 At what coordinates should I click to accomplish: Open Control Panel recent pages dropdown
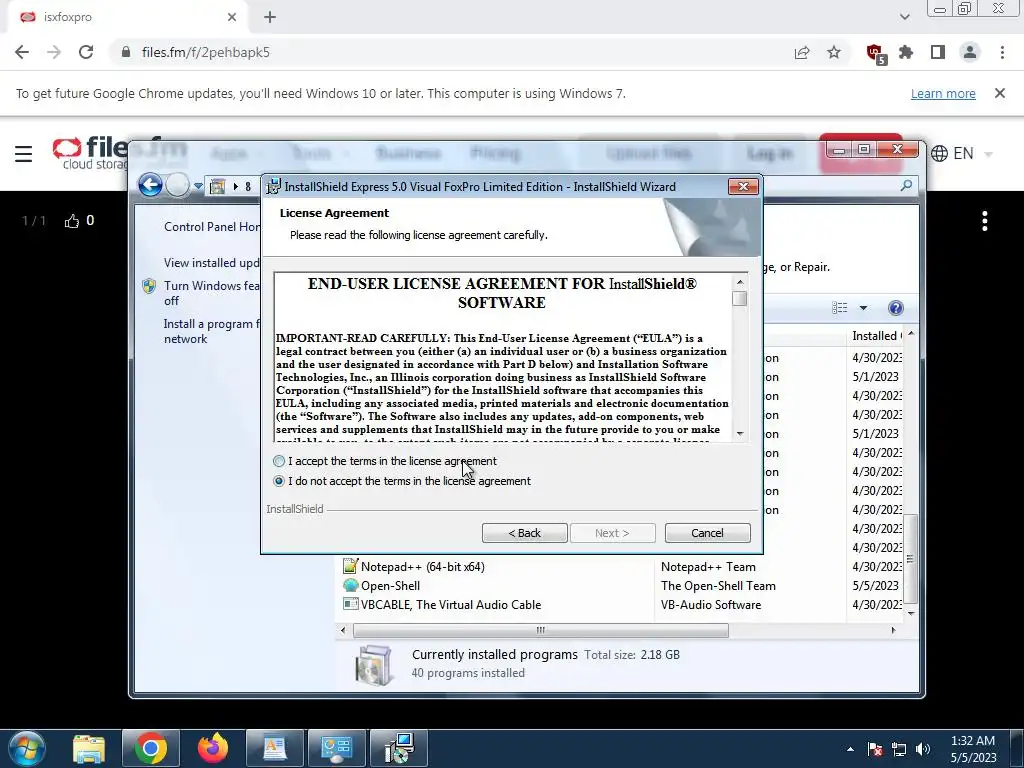[198, 186]
